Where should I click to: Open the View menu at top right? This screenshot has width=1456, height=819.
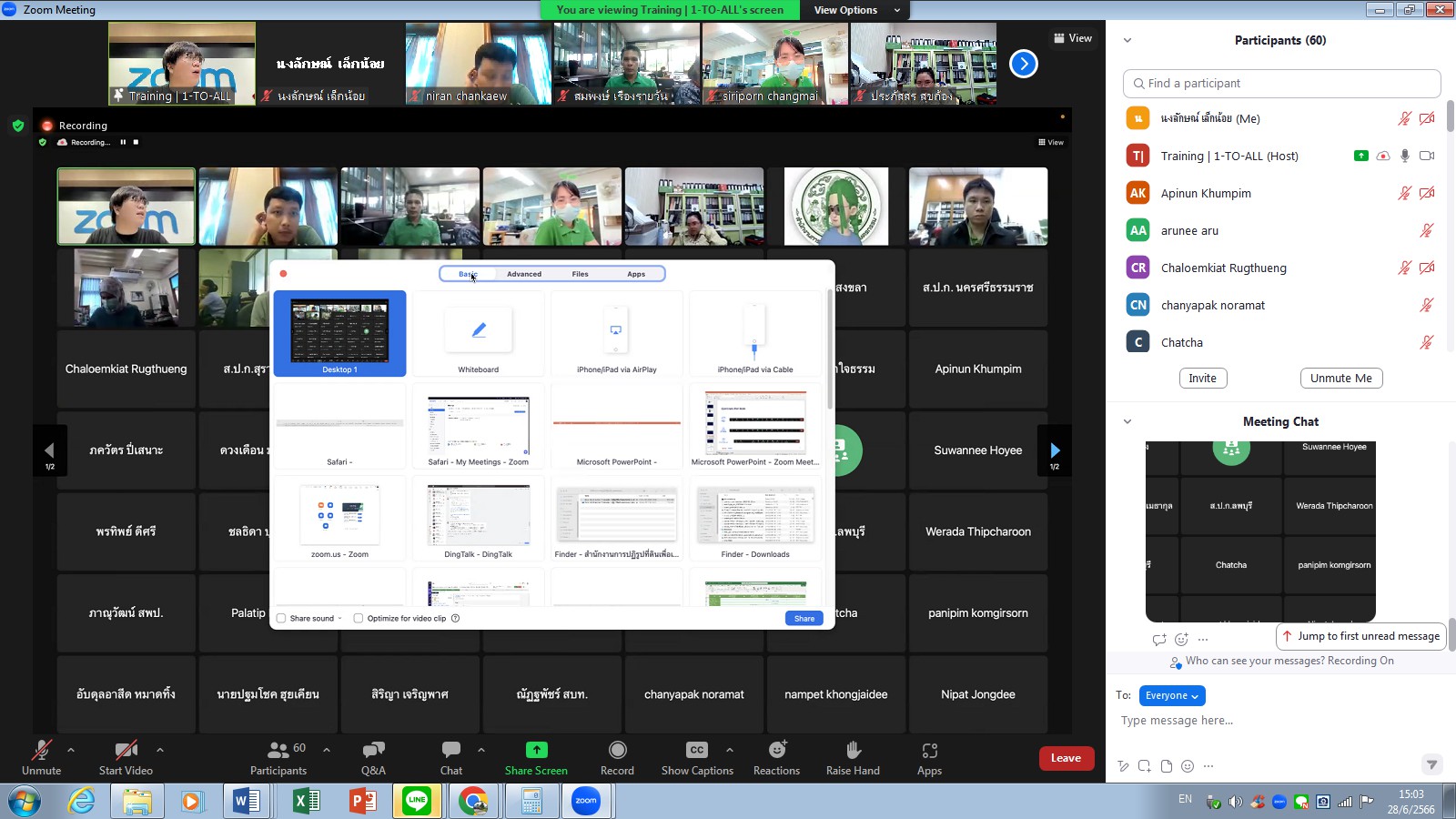click(1073, 38)
